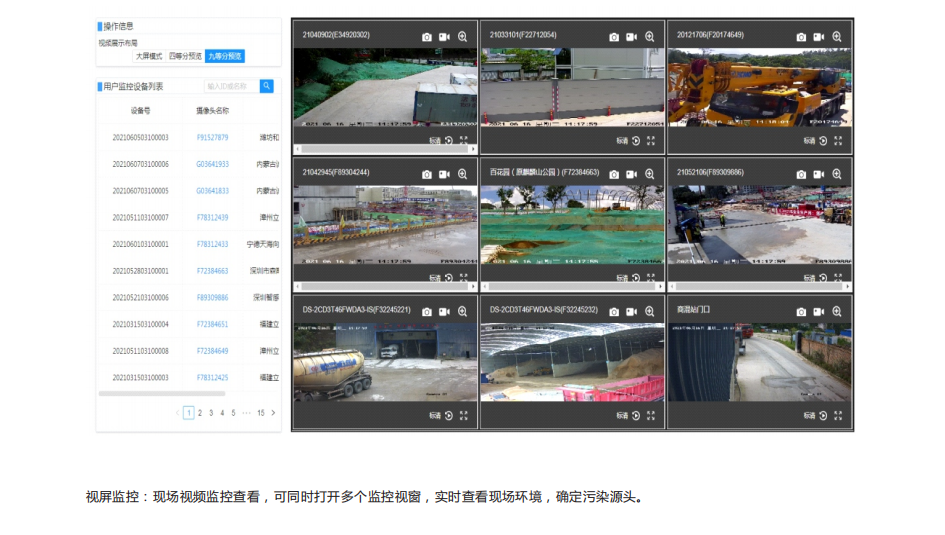Open camera link F91527879
Viewport: 945px width, 535px height.
click(212, 137)
